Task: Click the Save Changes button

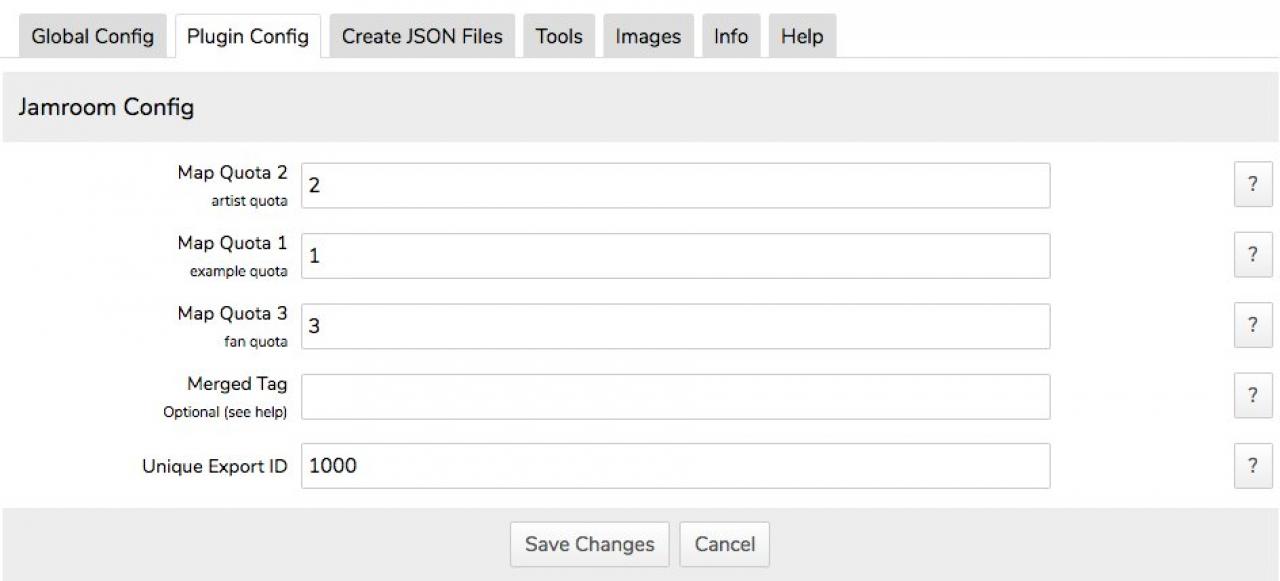Action: coord(590,544)
